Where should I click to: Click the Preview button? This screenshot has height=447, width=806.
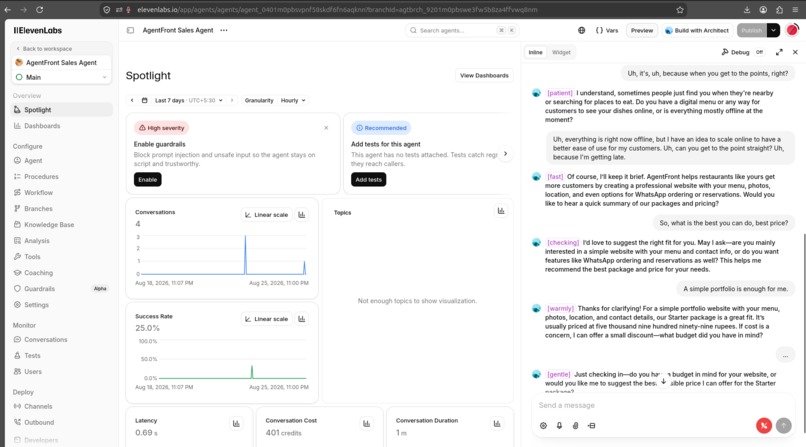(642, 30)
